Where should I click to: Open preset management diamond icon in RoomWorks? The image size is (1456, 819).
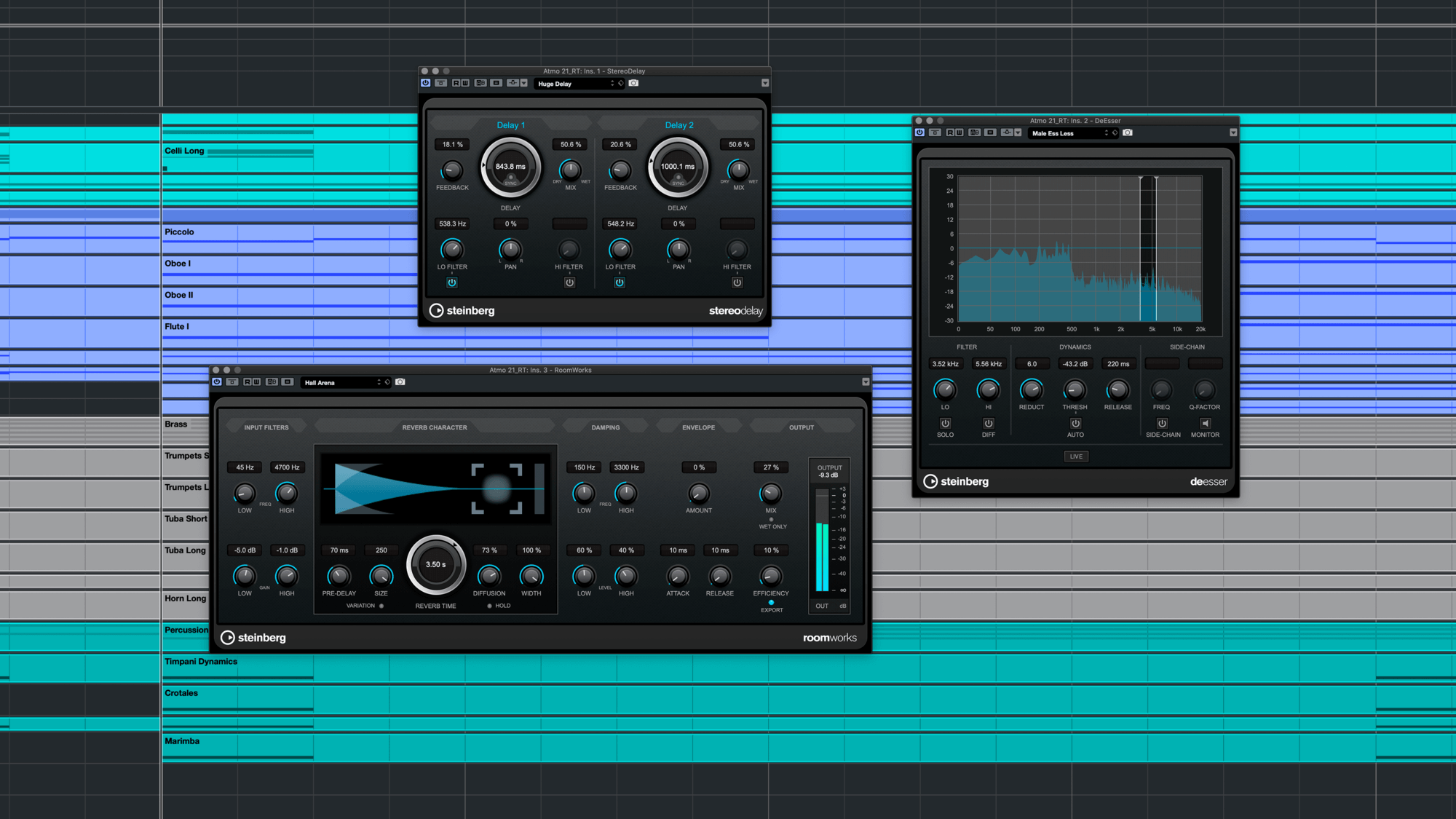tap(387, 382)
